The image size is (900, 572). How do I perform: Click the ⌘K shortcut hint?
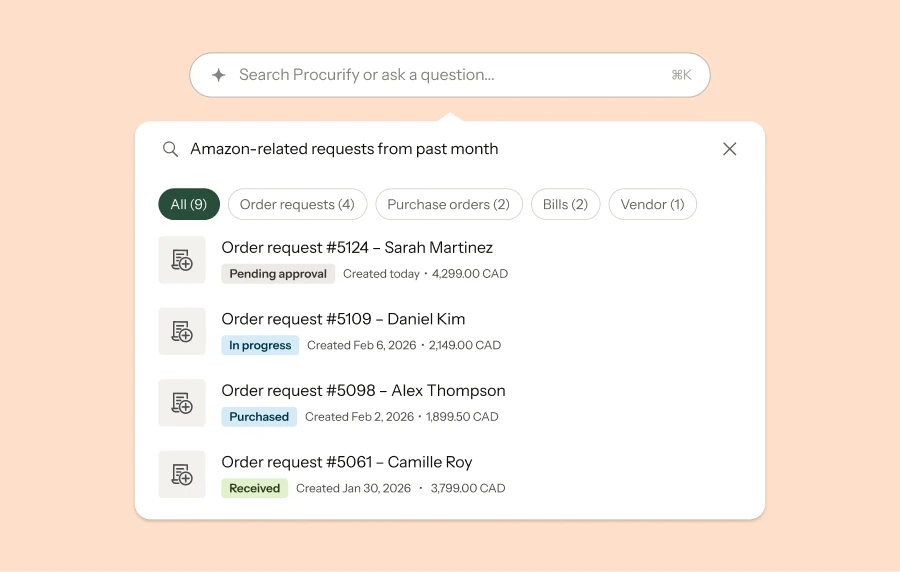click(x=681, y=75)
